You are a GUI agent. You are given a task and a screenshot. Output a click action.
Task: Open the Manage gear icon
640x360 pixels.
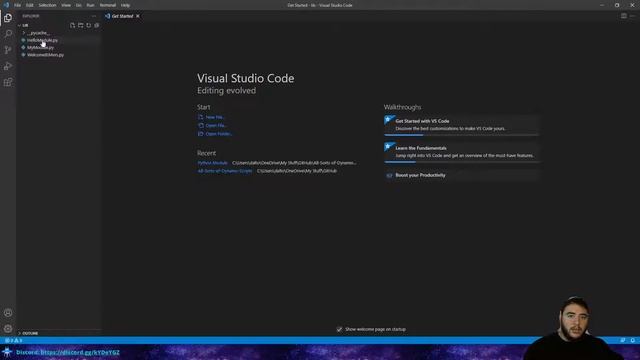[8, 329]
